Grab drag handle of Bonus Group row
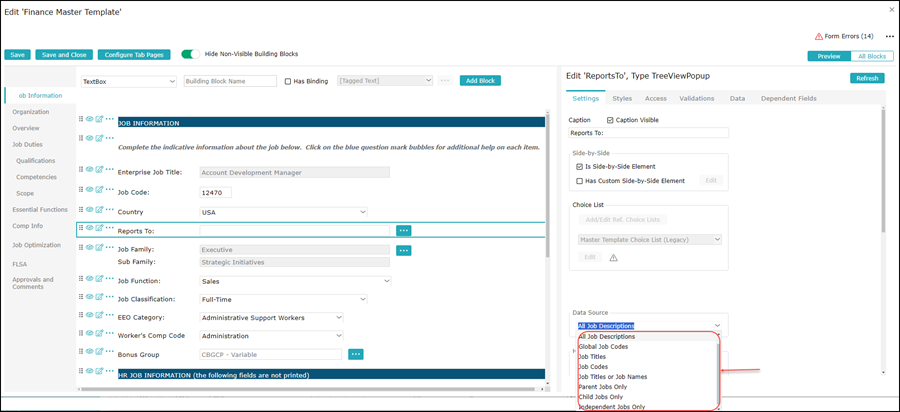 point(81,352)
